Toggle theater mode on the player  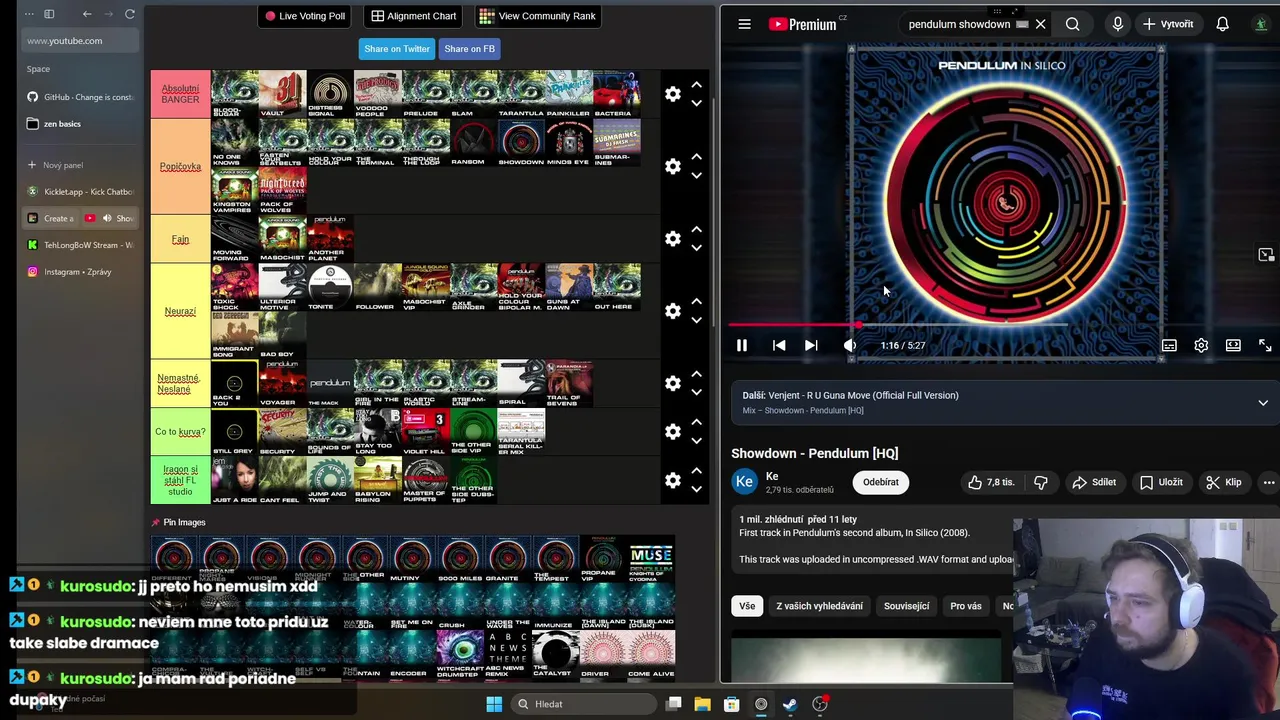(1233, 345)
